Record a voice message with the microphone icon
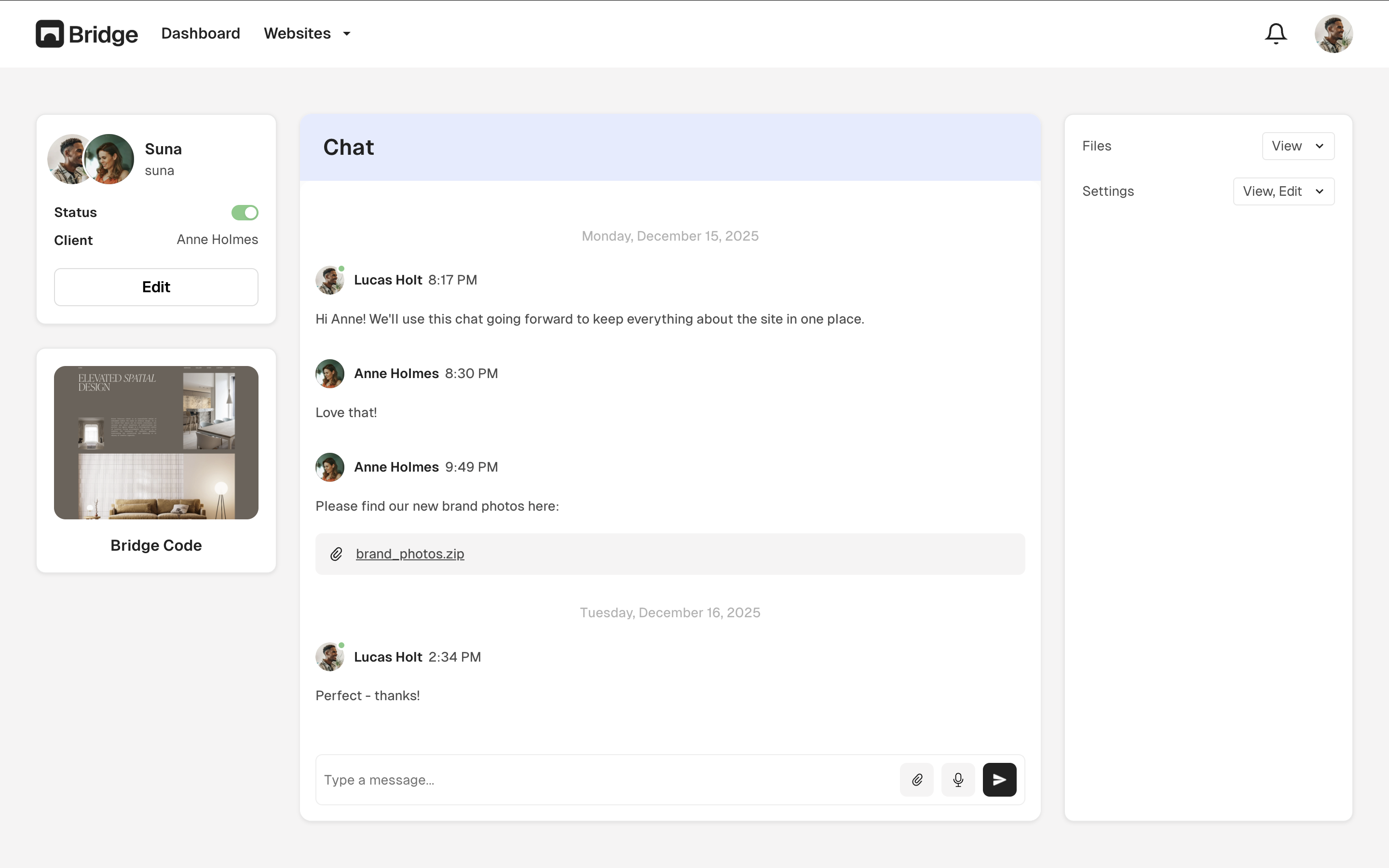The height and width of the screenshot is (868, 1389). coord(957,779)
